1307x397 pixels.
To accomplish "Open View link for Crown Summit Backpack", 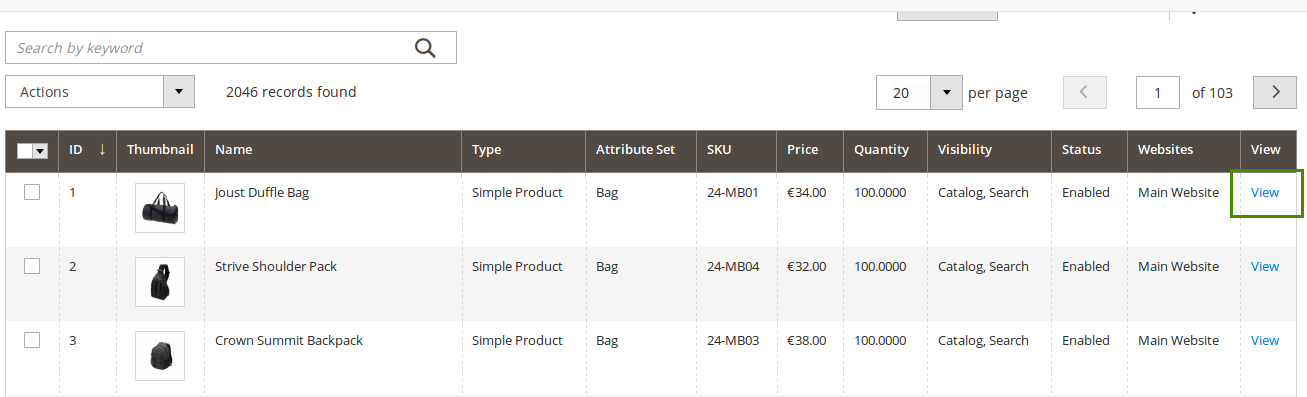I will tap(1265, 340).
